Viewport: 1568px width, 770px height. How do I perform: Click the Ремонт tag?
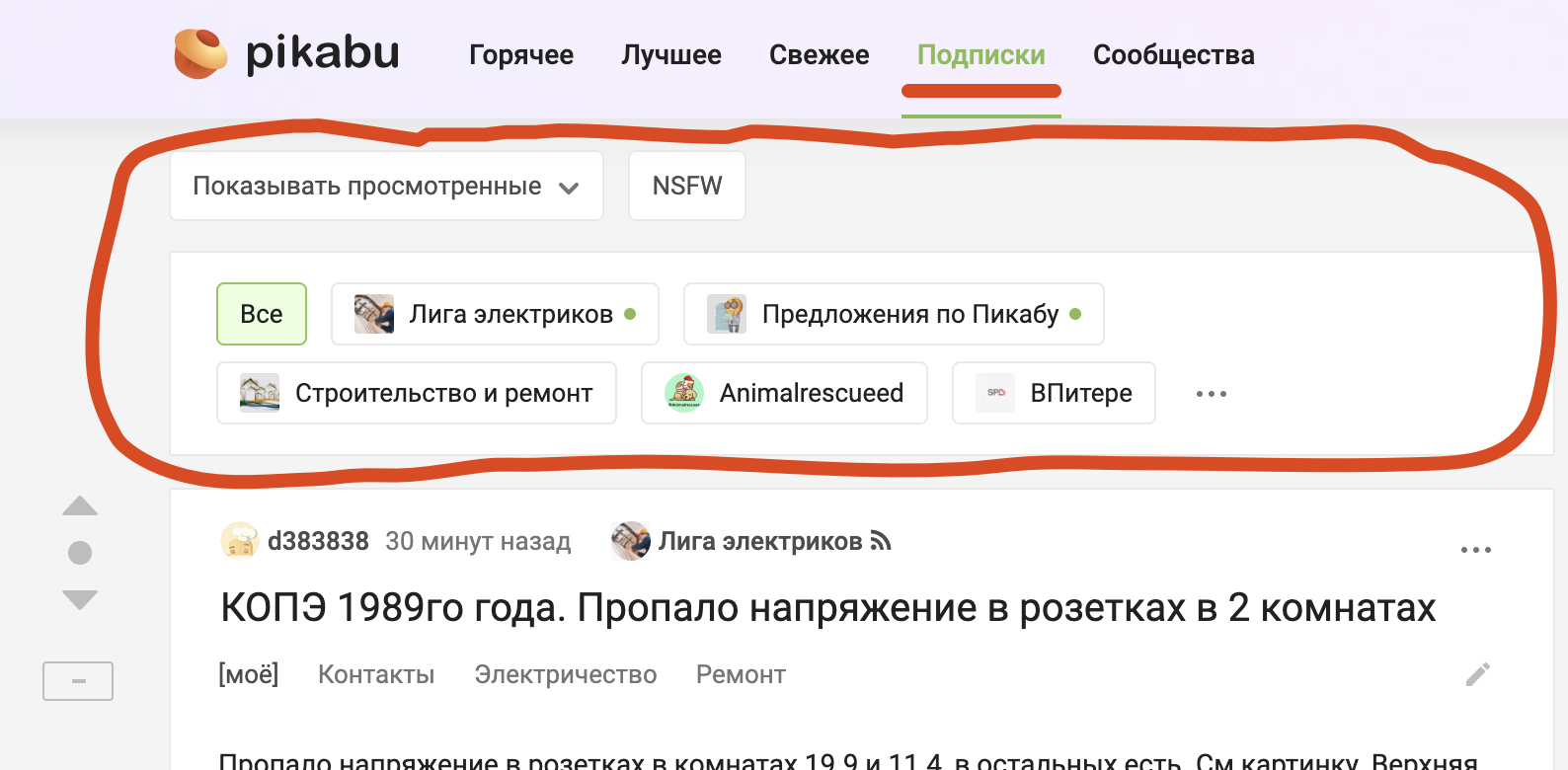[741, 674]
